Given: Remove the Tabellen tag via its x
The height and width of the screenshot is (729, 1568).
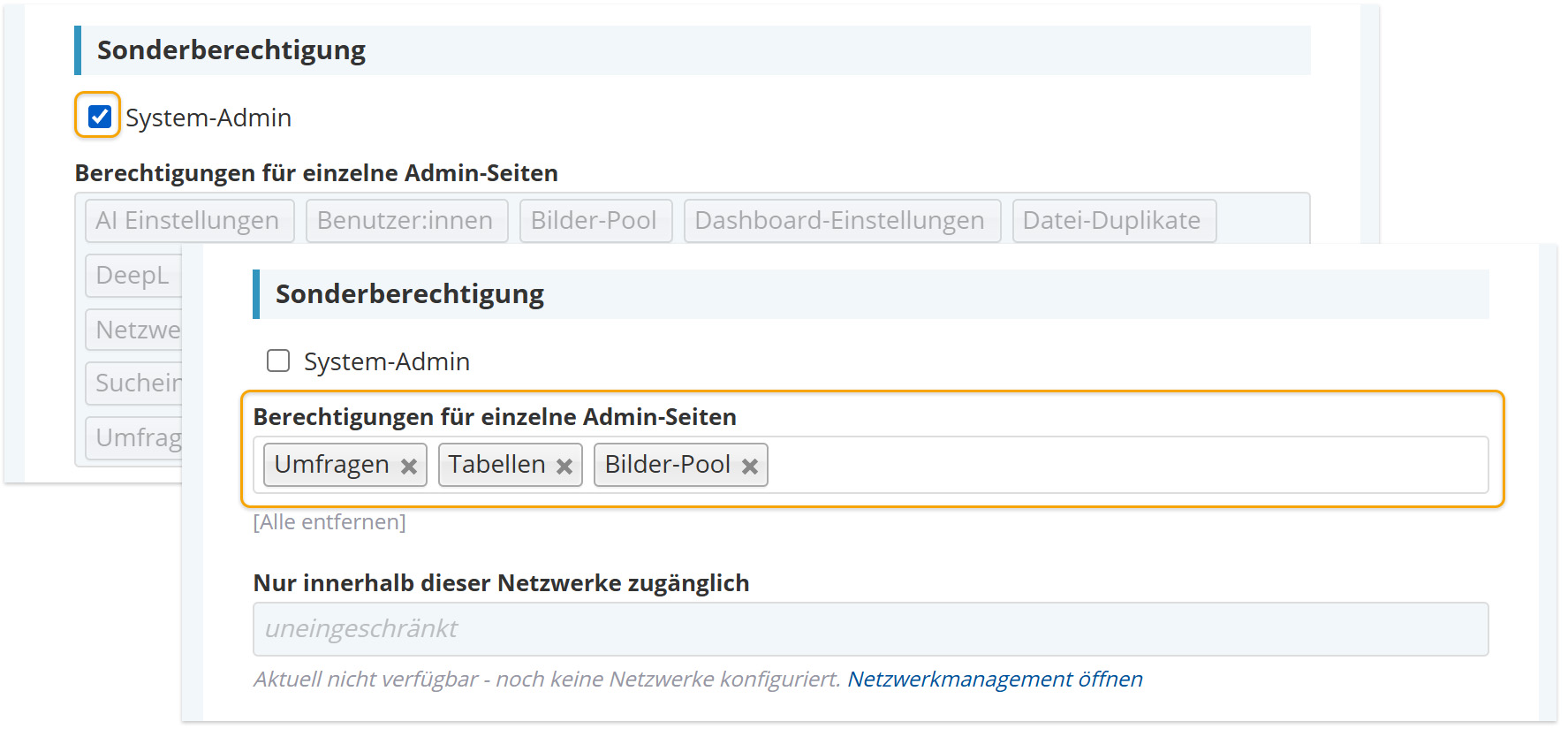Looking at the screenshot, I should 564,466.
